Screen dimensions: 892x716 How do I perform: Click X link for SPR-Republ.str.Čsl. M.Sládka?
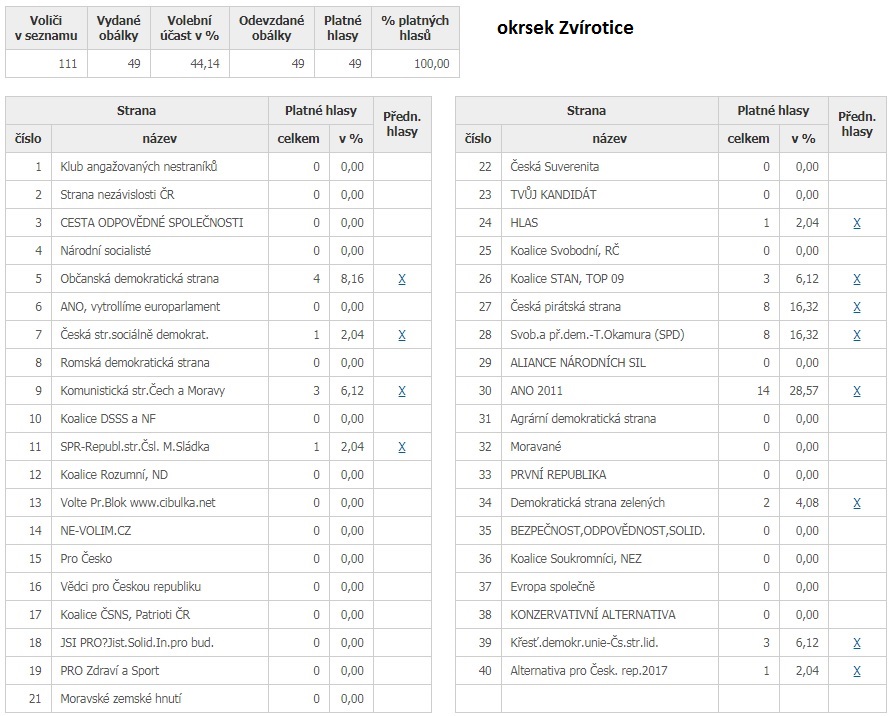pos(402,447)
